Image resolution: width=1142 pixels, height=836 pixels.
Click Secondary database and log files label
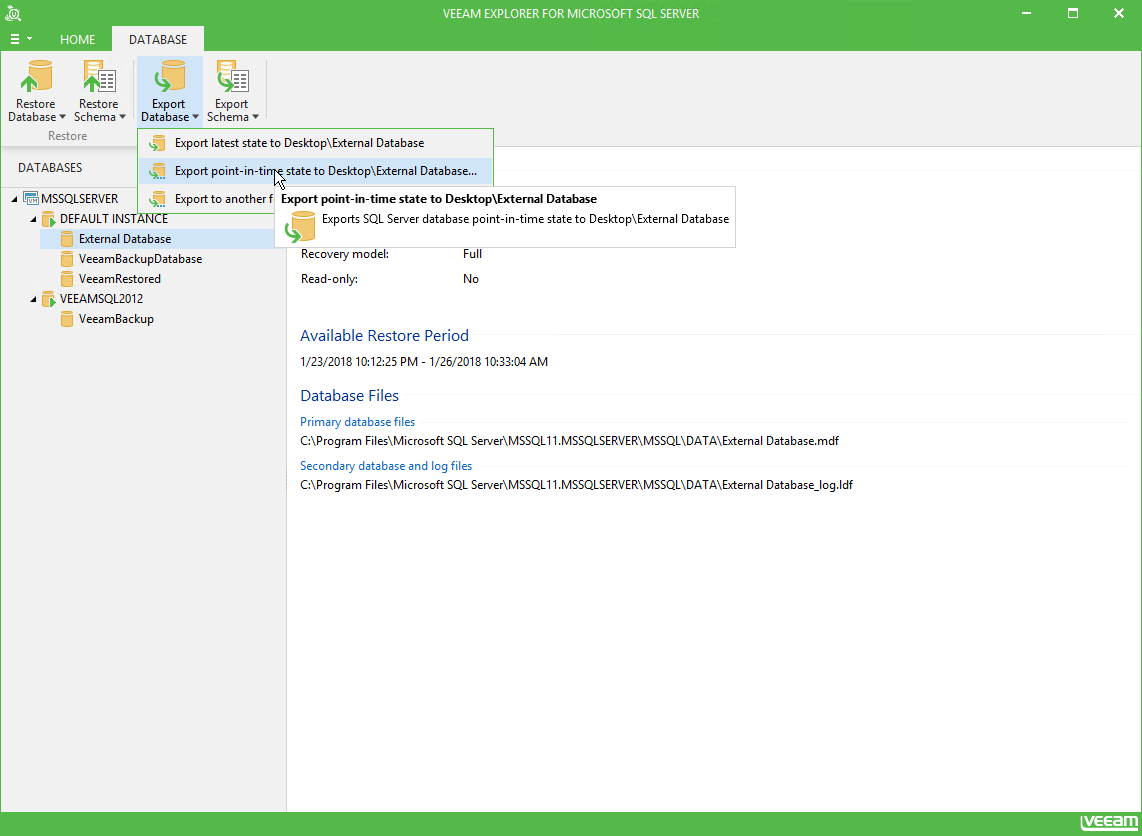tap(386, 466)
